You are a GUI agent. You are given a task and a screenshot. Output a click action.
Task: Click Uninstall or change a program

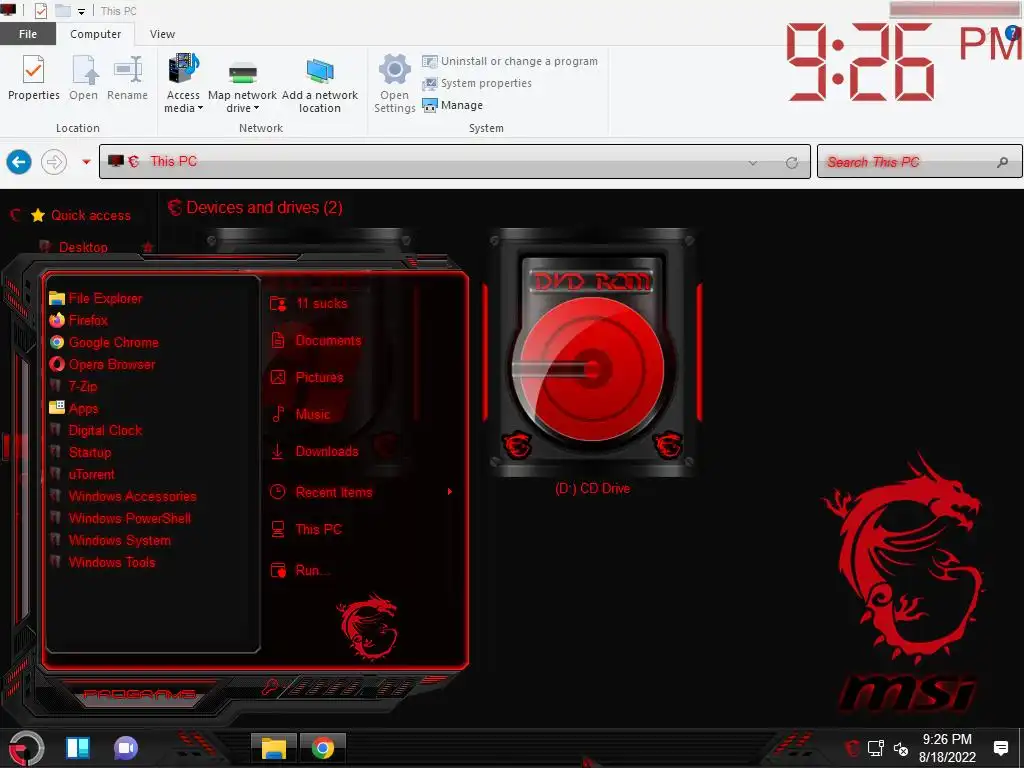tap(510, 61)
